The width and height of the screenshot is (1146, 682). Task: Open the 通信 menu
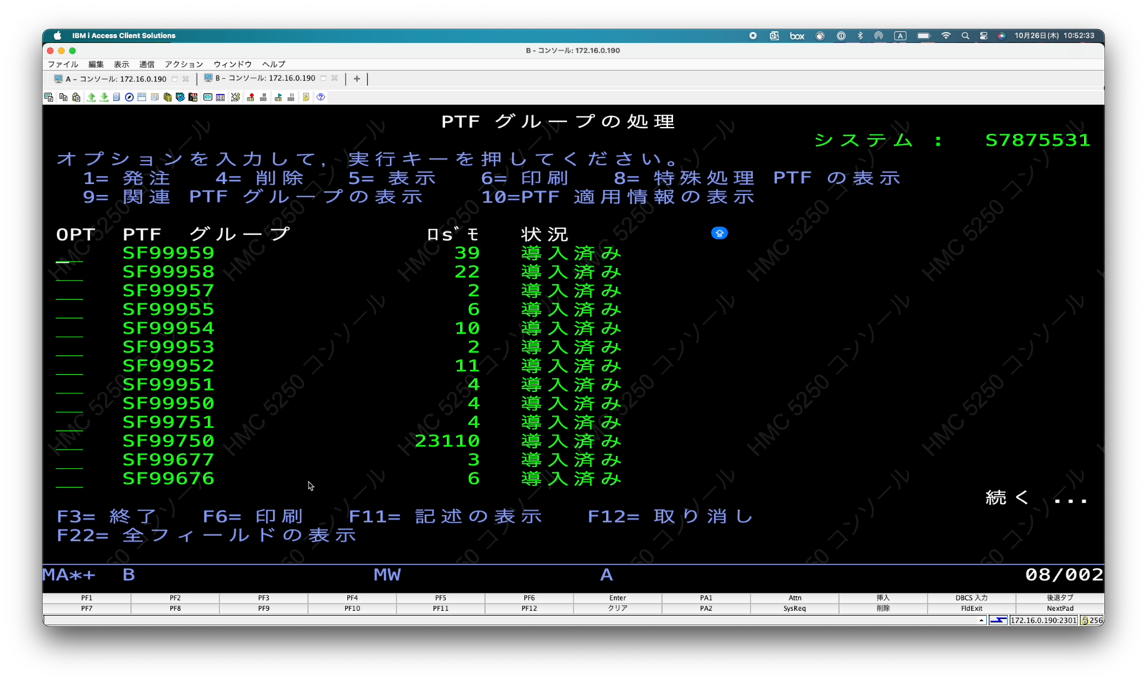tap(147, 64)
